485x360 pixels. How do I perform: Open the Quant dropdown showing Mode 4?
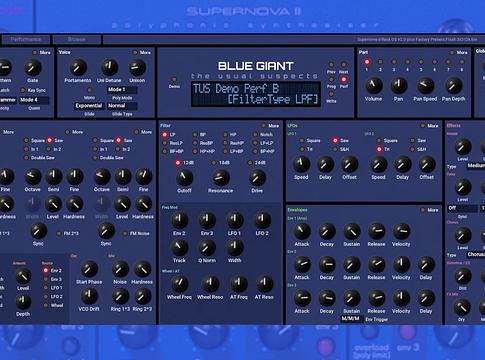(x=34, y=100)
